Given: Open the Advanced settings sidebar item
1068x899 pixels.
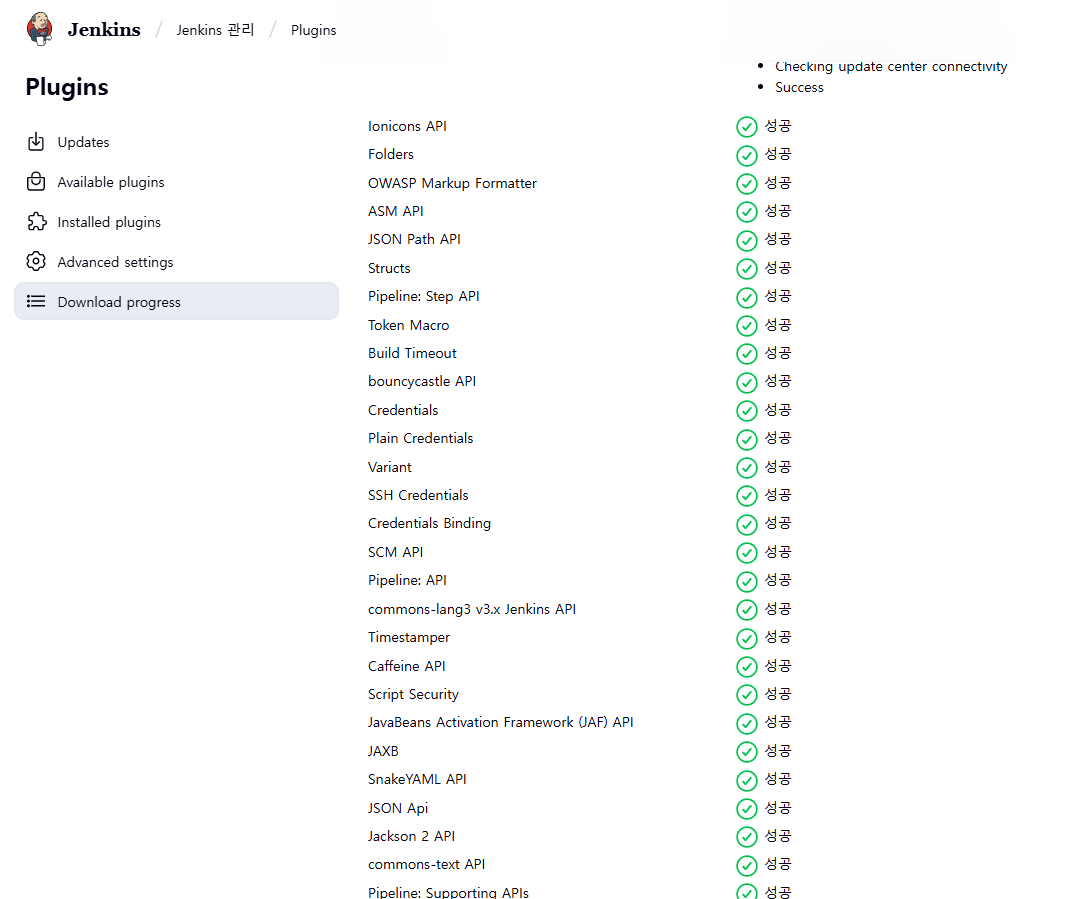Looking at the screenshot, I should 176,262.
